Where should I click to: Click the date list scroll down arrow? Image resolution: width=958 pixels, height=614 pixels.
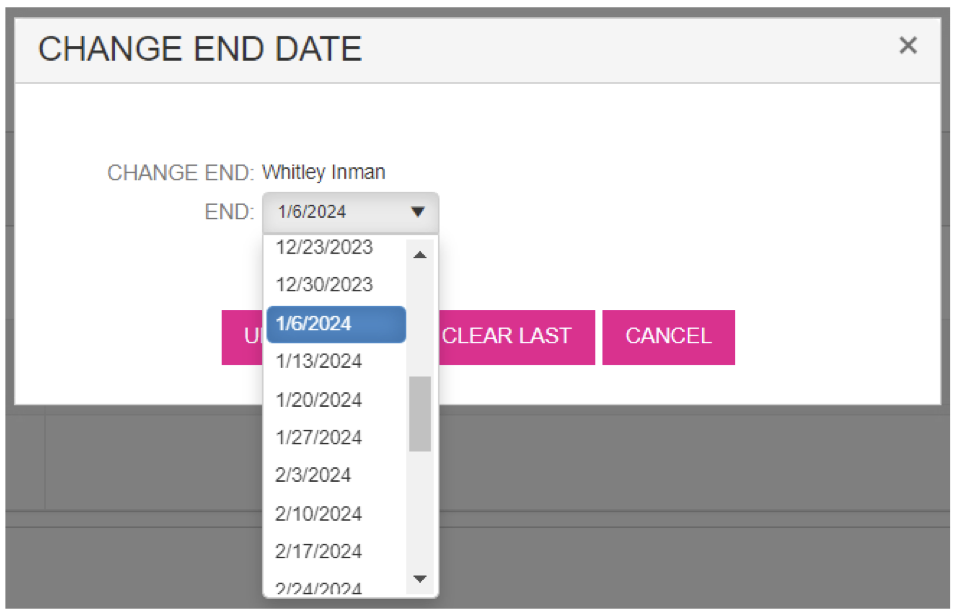[x=420, y=579]
